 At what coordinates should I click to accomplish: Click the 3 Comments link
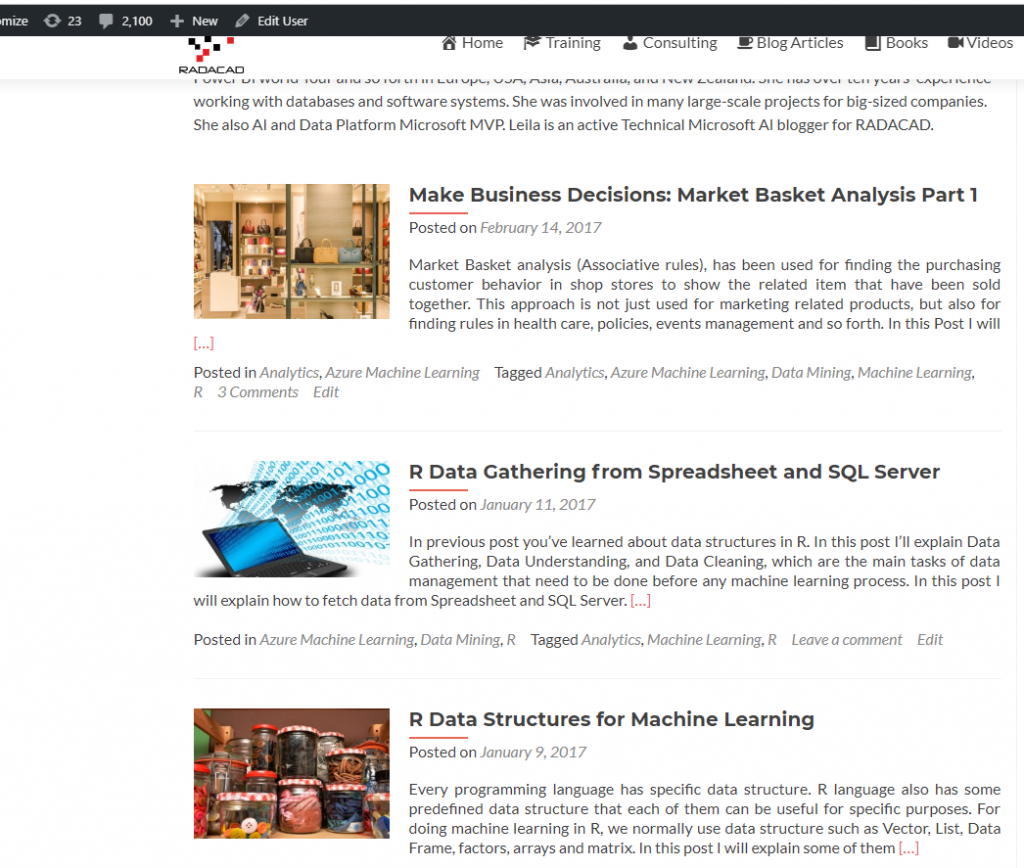pyautogui.click(x=258, y=392)
